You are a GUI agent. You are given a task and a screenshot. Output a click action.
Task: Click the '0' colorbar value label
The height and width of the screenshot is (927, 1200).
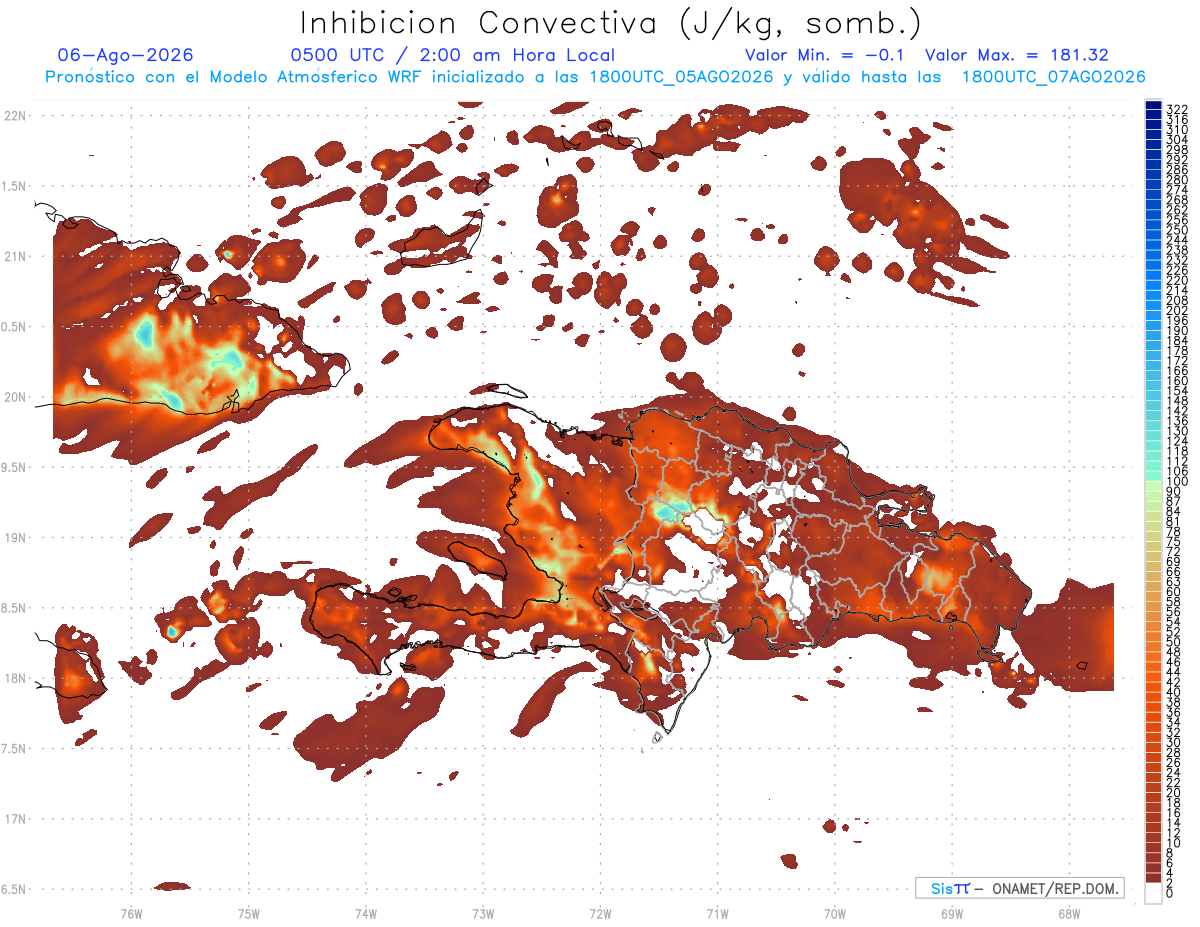coord(1170,893)
